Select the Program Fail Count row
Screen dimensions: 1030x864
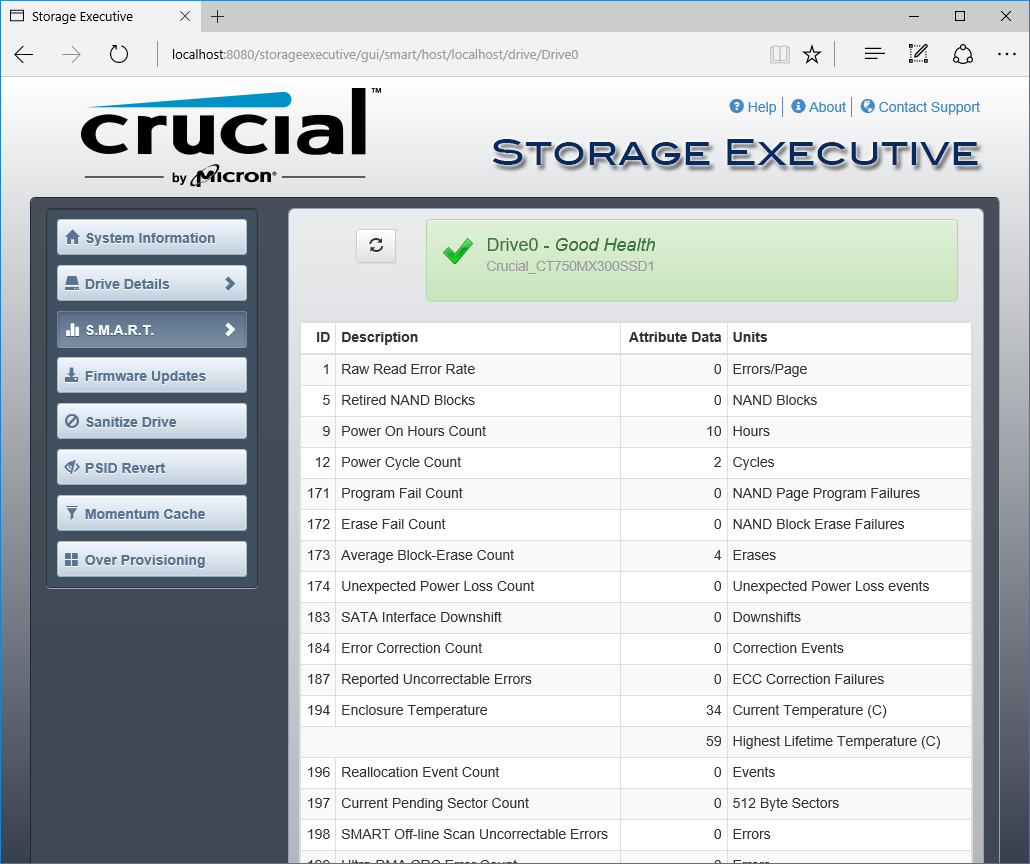[636, 493]
